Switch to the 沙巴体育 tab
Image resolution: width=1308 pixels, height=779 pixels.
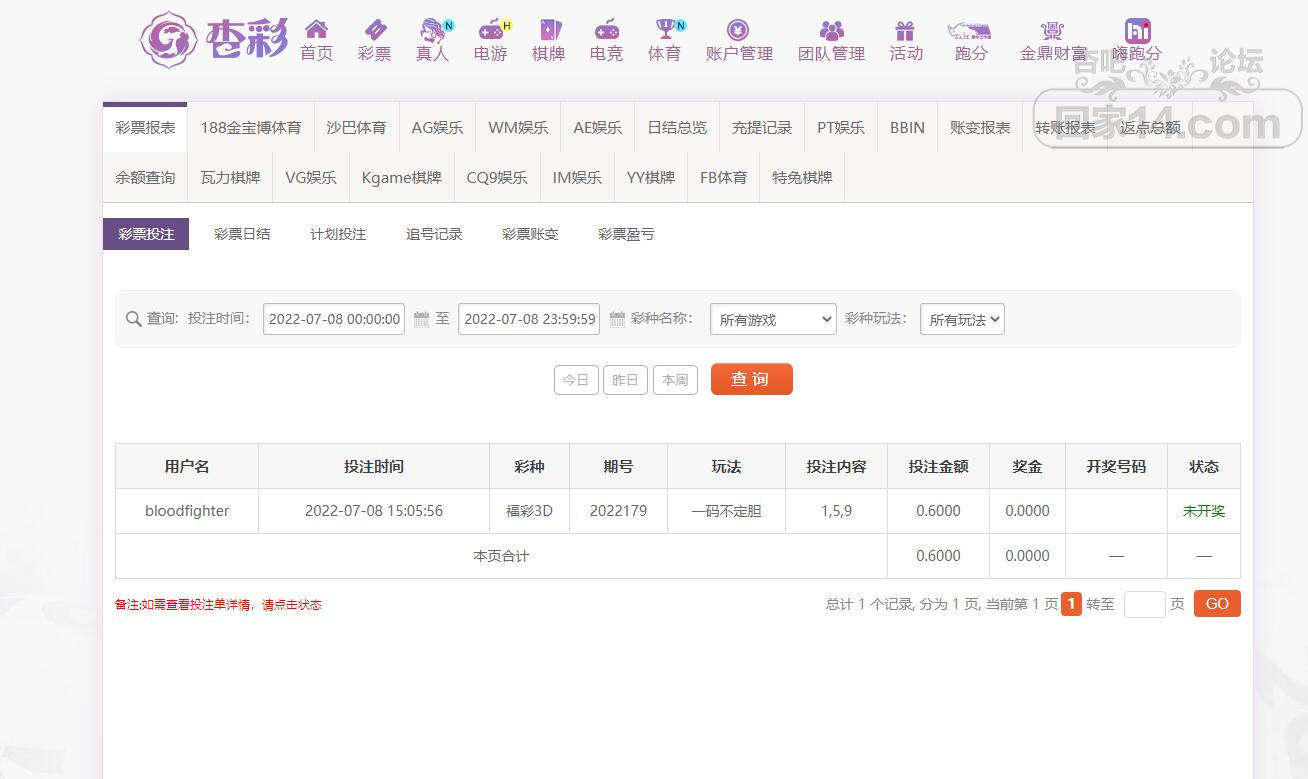356,128
